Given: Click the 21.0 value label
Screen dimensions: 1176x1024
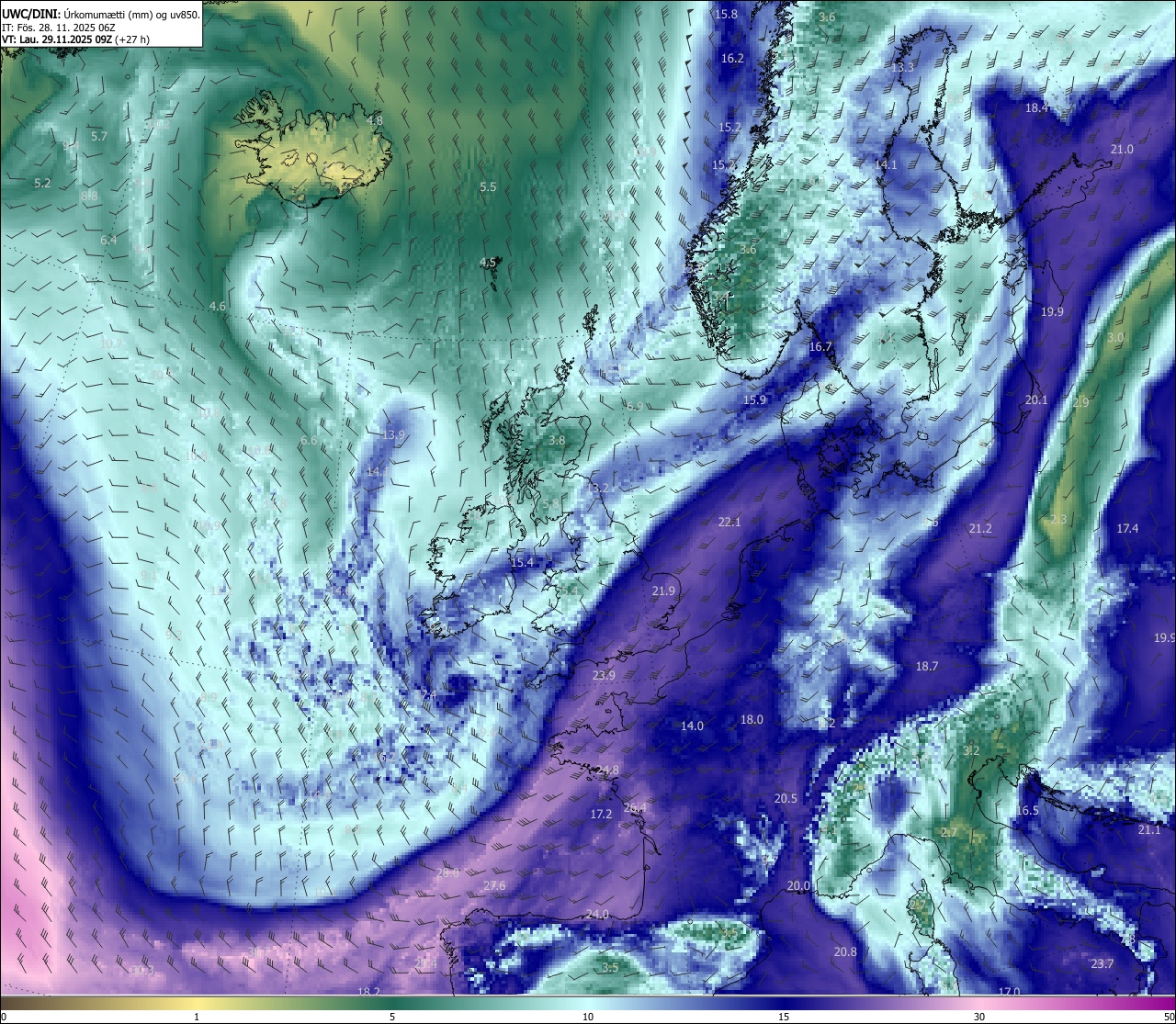Looking at the screenshot, I should click(x=1122, y=149).
